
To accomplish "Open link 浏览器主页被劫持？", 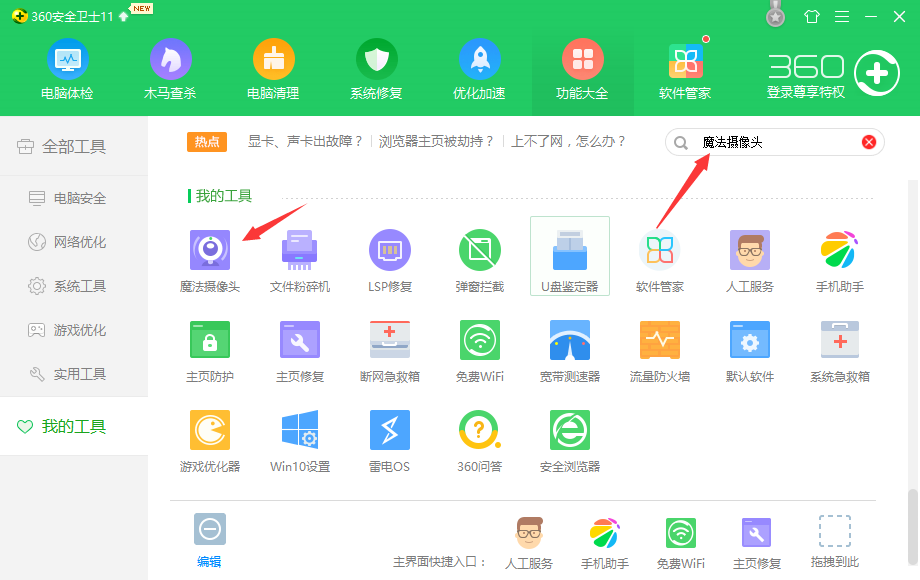I will [x=437, y=141].
